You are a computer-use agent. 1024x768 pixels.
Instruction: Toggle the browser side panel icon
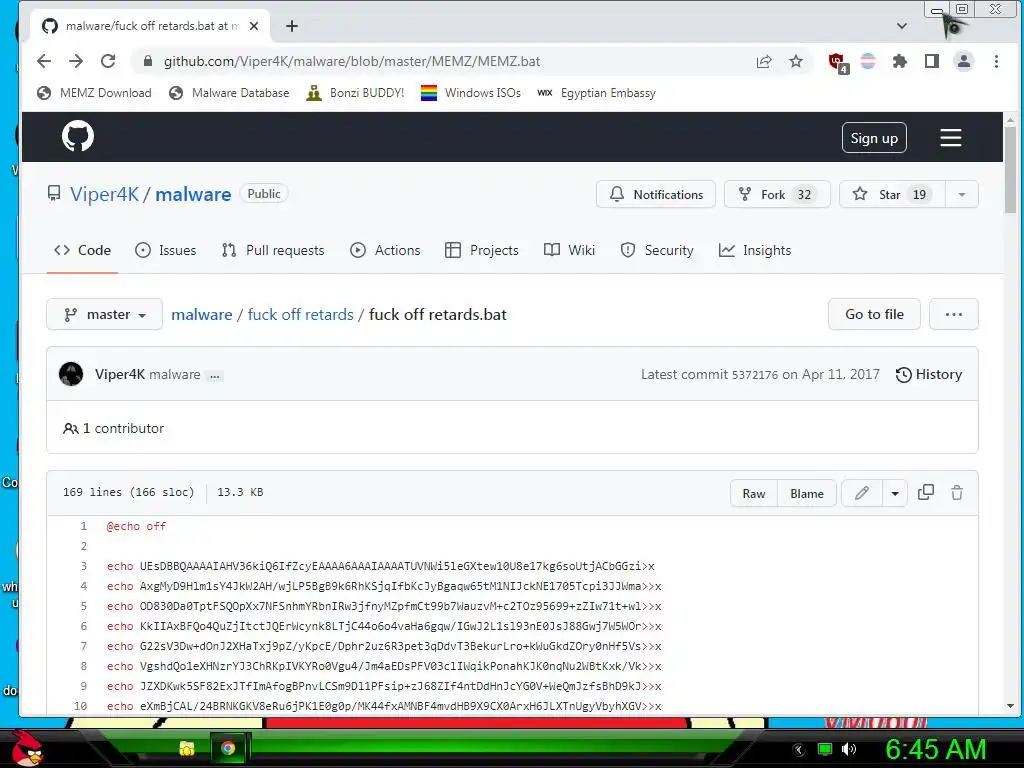point(932,61)
